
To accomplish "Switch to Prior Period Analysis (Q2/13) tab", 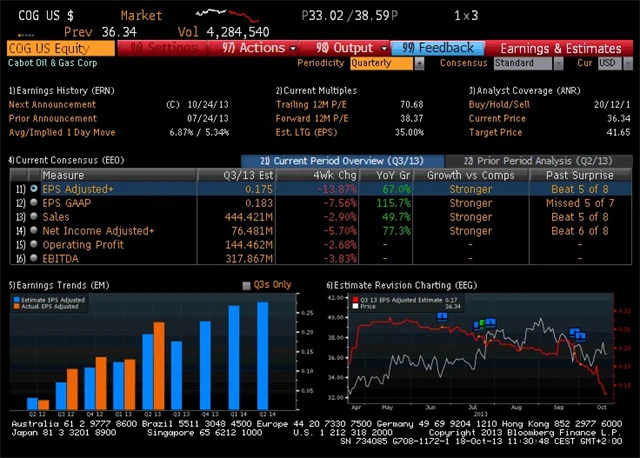I will pos(538,161).
